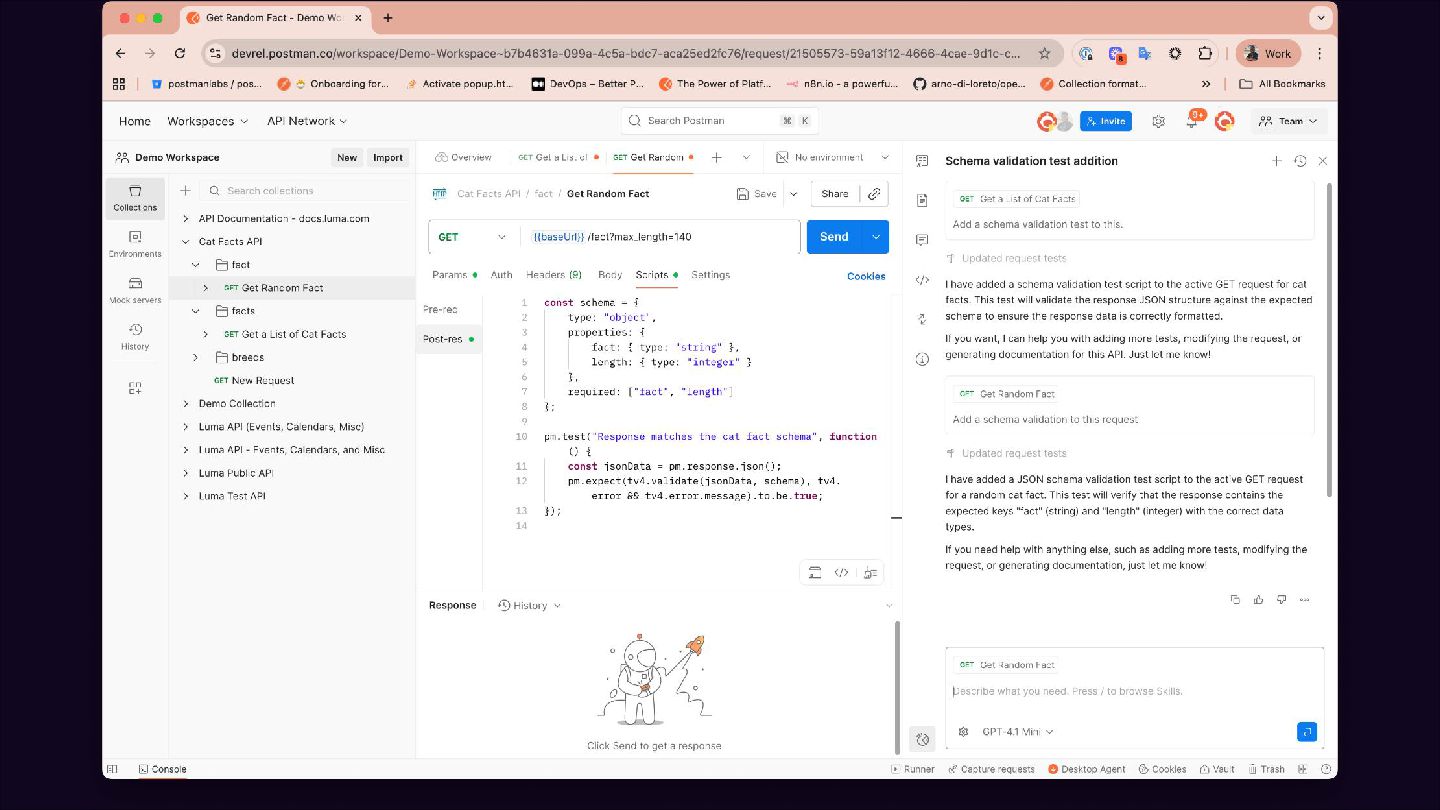Image resolution: width=1440 pixels, height=810 pixels.
Task: Click the copy request link icon
Action: pos(874,194)
